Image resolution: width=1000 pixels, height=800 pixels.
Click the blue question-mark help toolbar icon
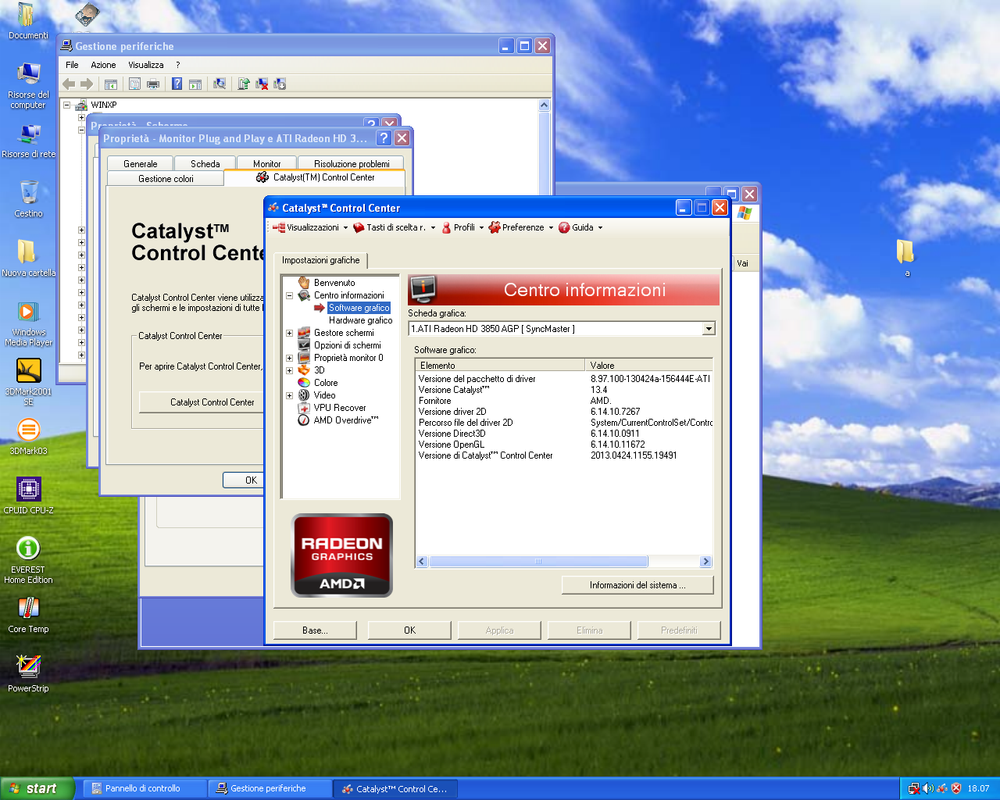[177, 84]
